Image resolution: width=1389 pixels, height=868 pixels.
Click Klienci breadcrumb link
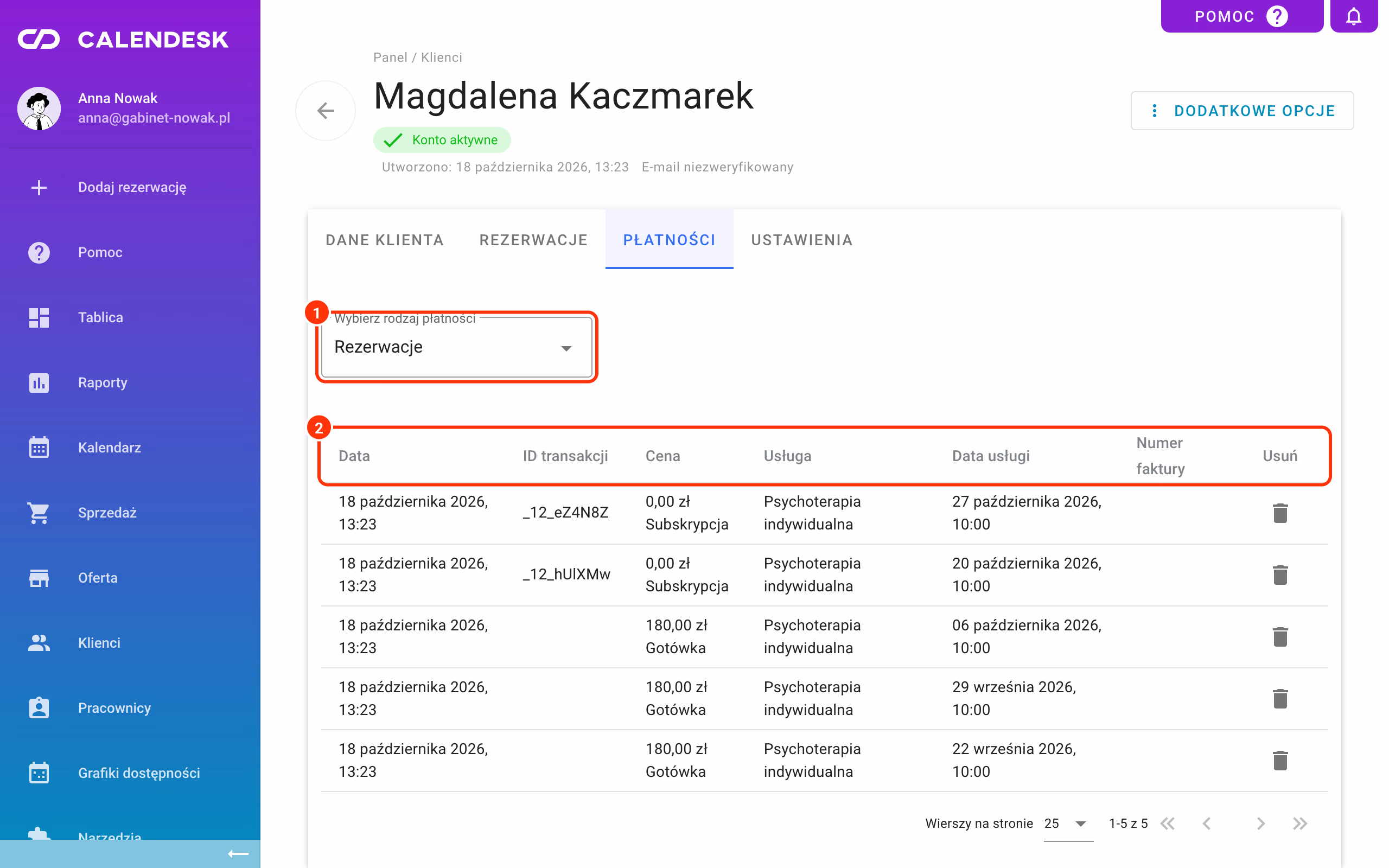tap(441, 58)
